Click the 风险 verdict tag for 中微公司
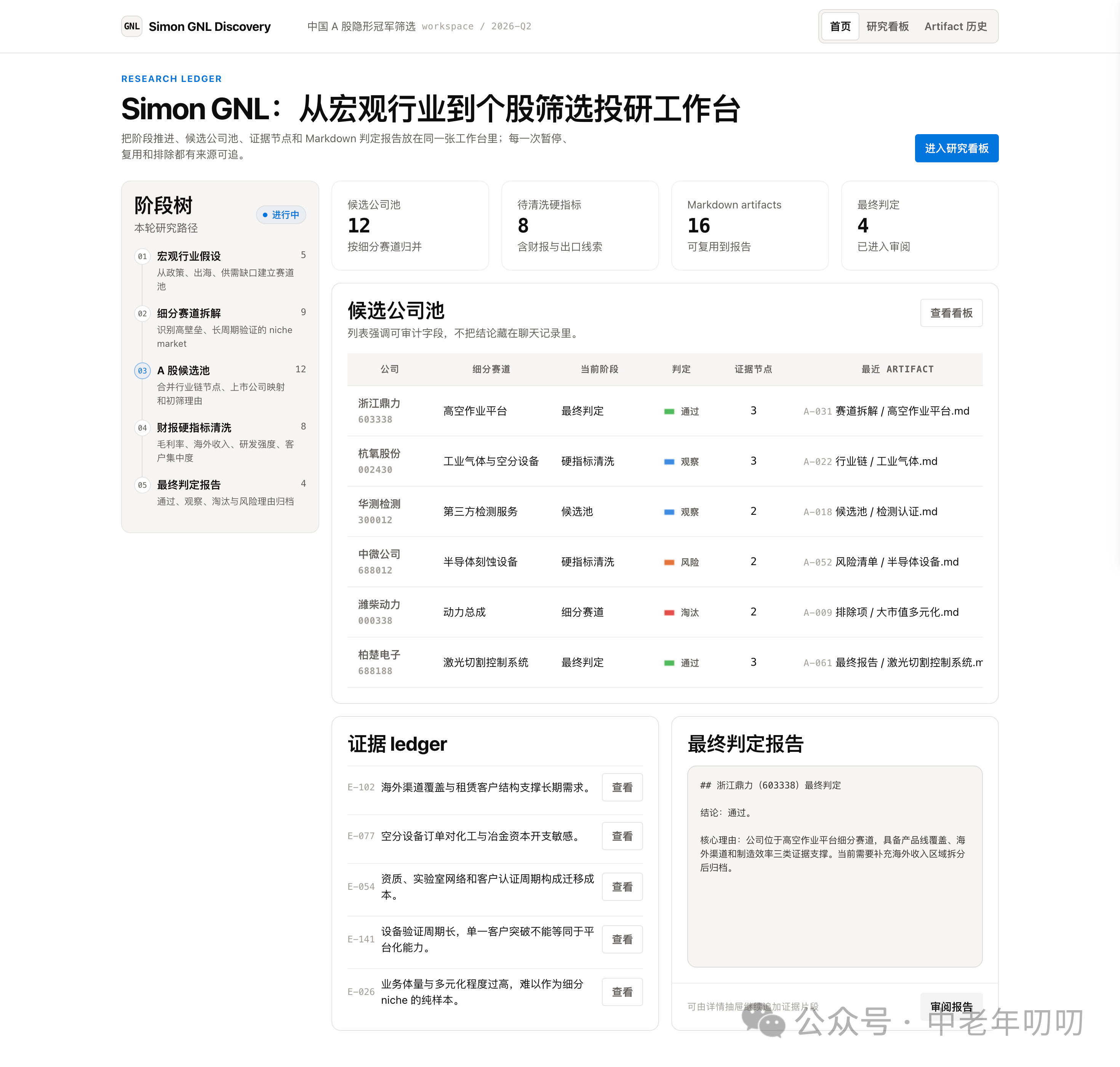1120x1067 pixels. (x=681, y=562)
